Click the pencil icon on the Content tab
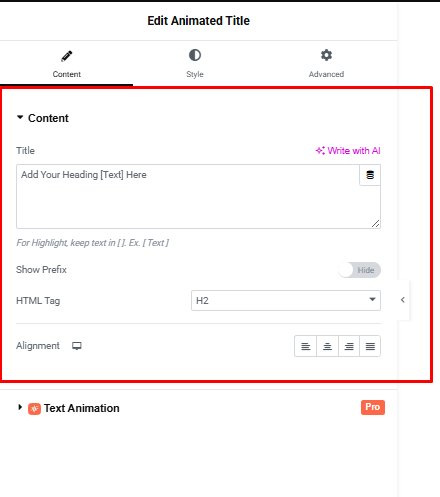 (x=67, y=56)
